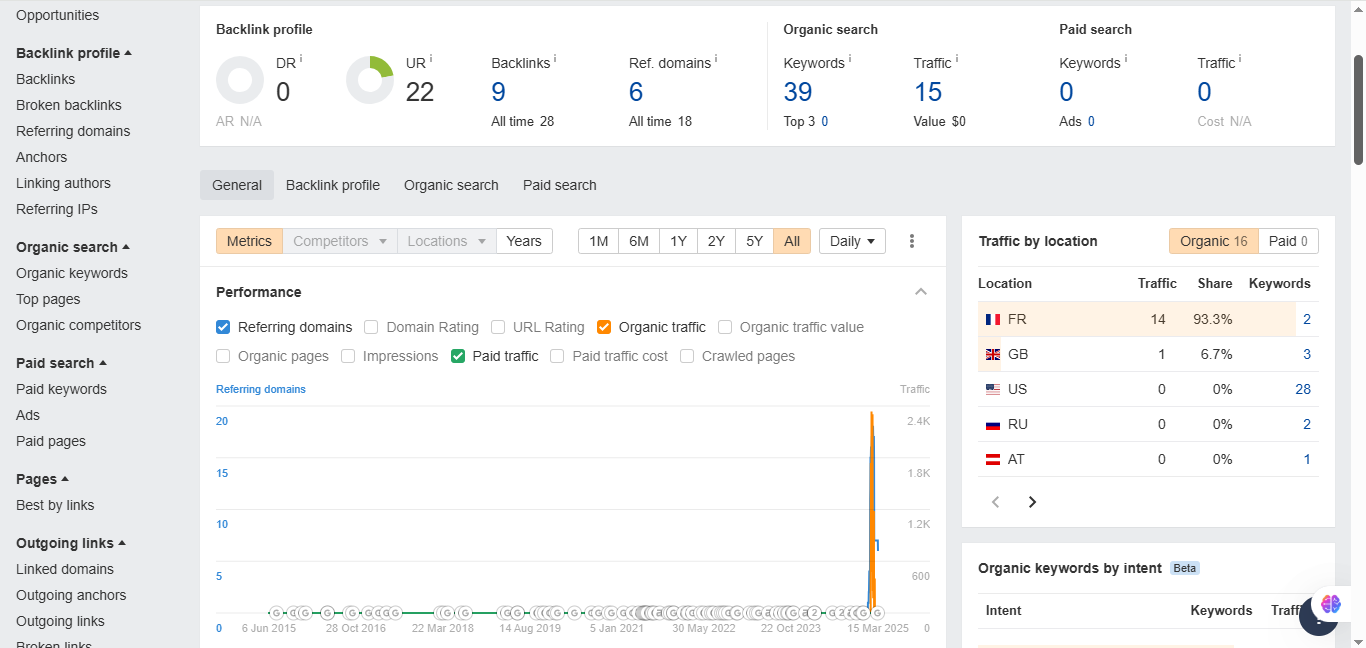1366x648 pixels.
Task: Open Best by links in sidebar
Action: [x=55, y=505]
